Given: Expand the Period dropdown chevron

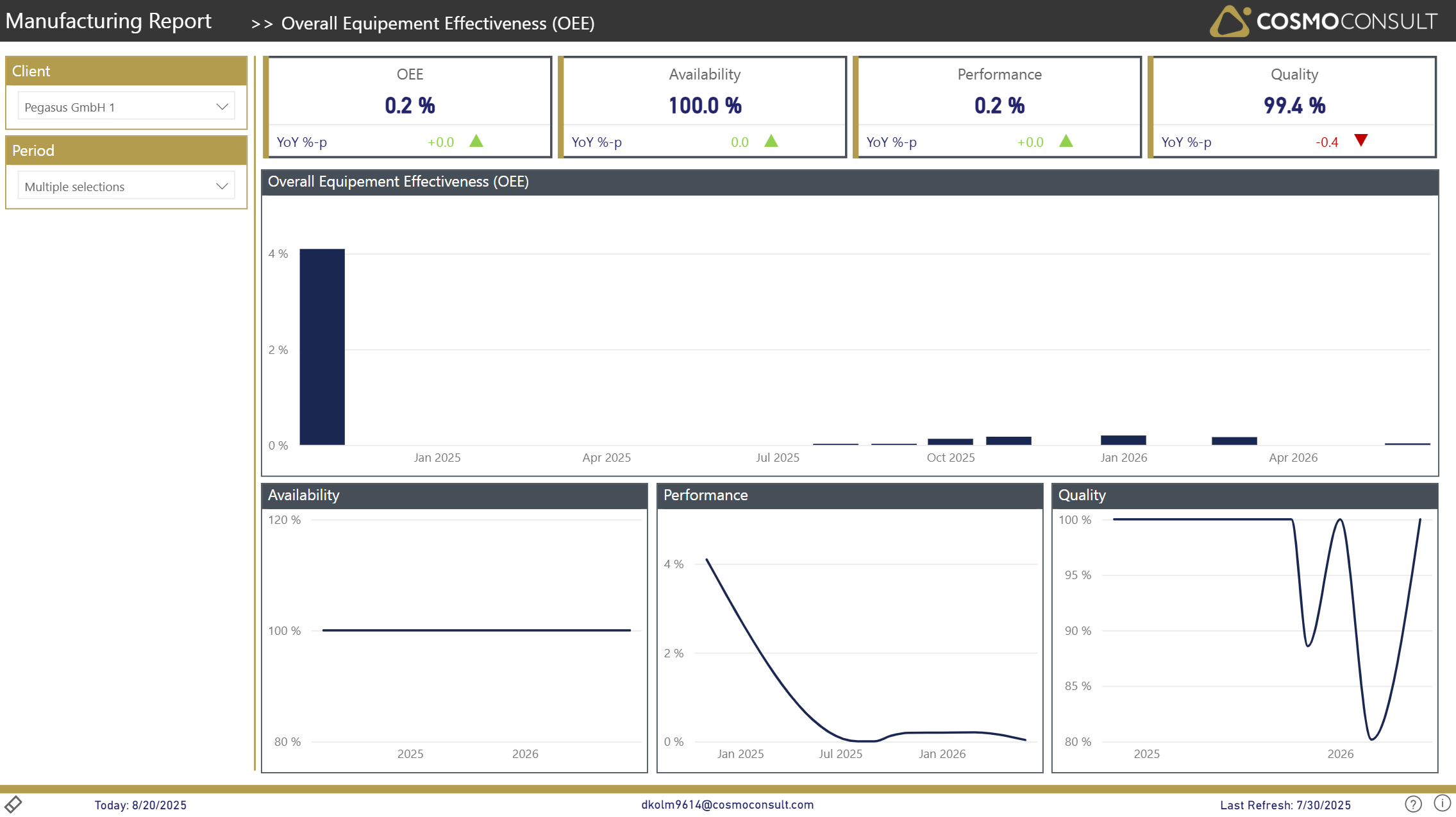Looking at the screenshot, I should click(x=222, y=186).
